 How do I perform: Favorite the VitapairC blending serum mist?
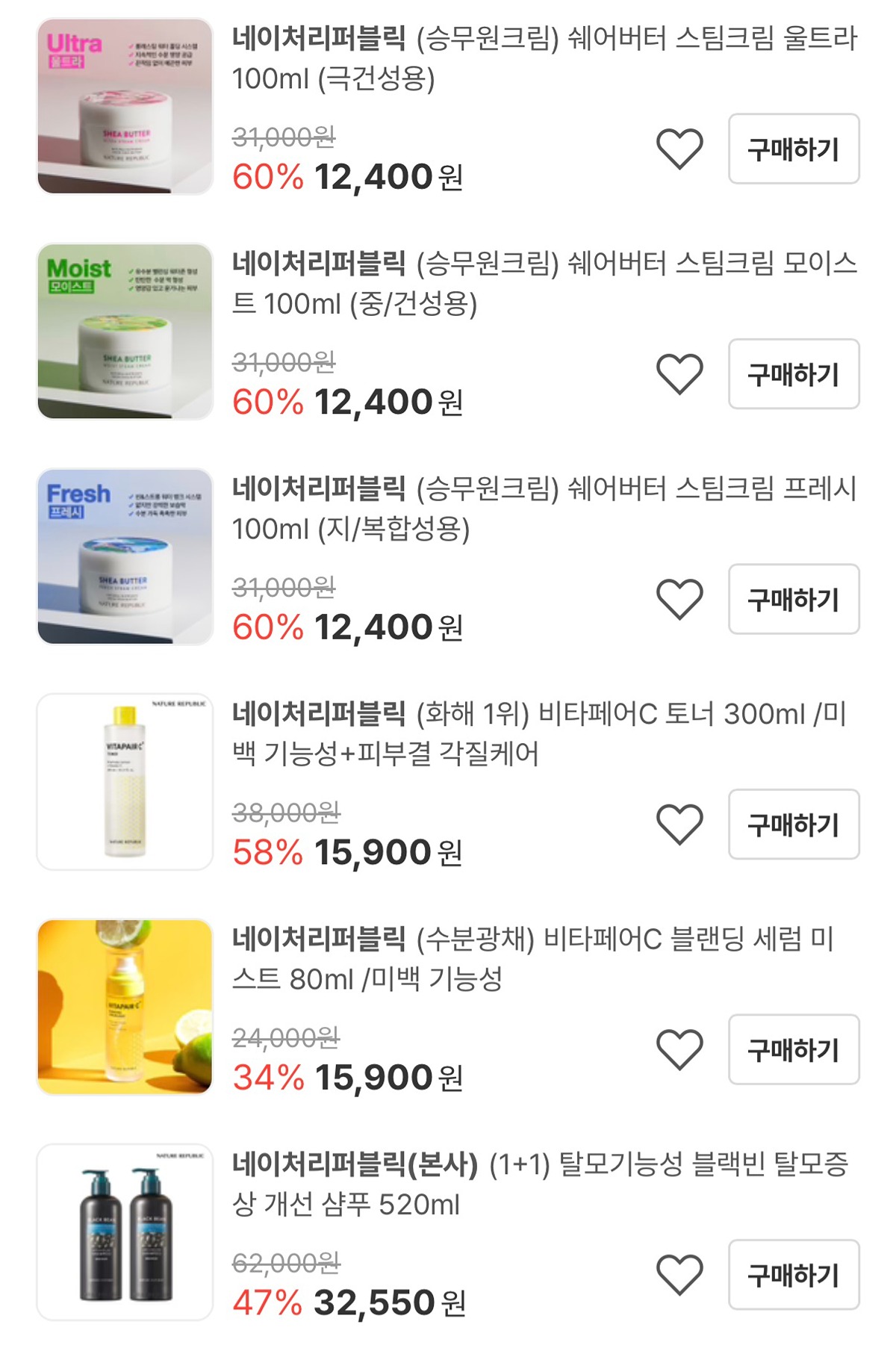[x=679, y=1049]
